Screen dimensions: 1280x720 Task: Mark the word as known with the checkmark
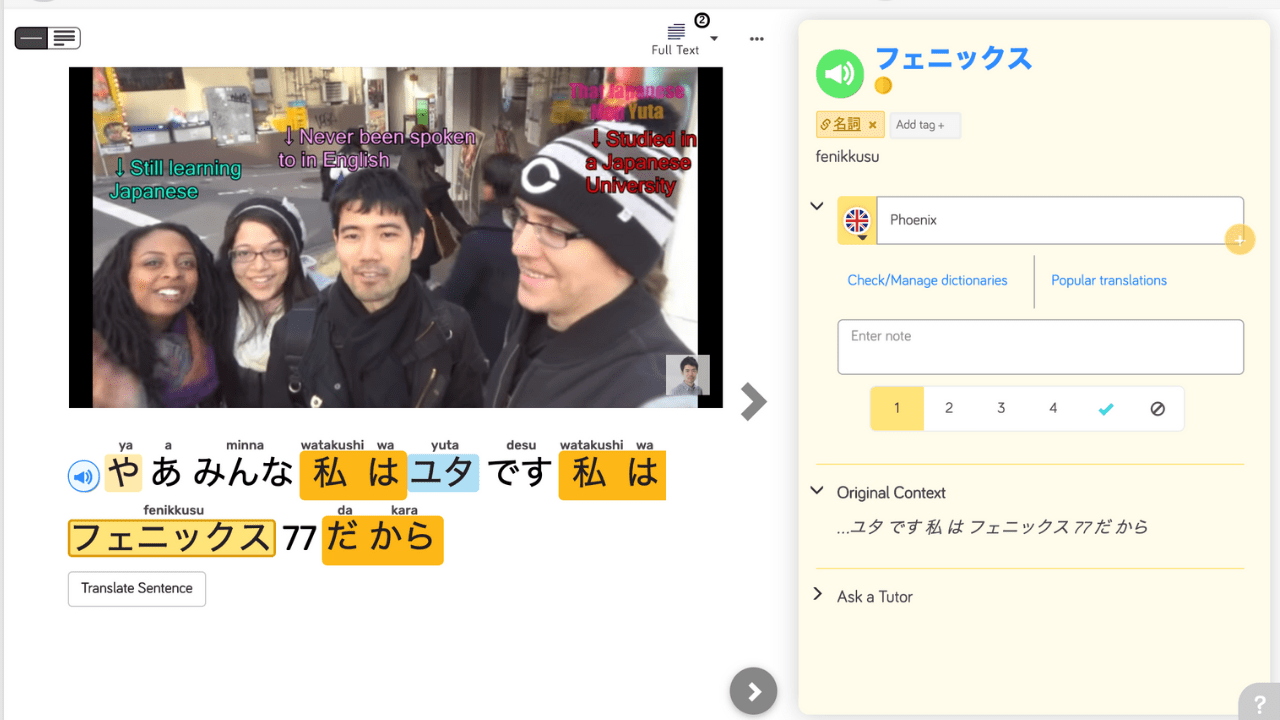click(x=1105, y=408)
